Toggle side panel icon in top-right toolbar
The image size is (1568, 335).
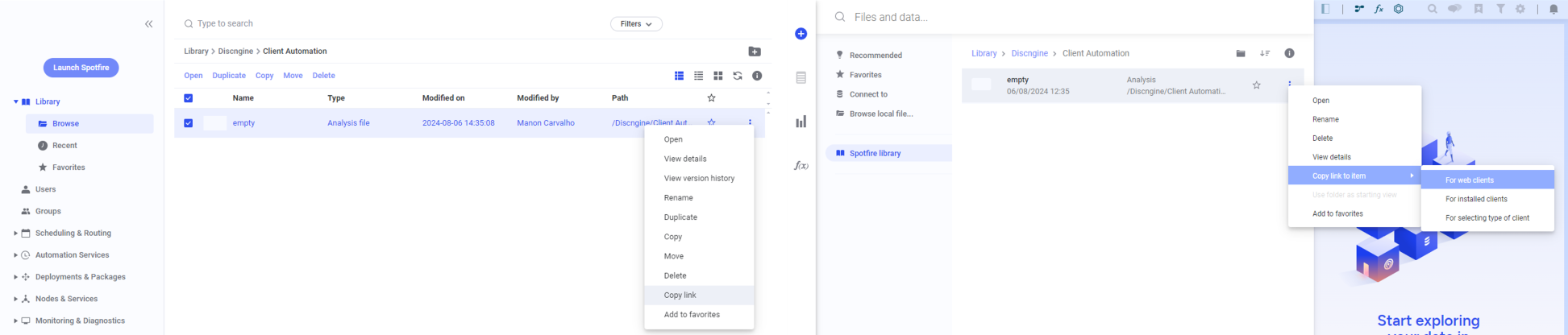[x=1325, y=9]
